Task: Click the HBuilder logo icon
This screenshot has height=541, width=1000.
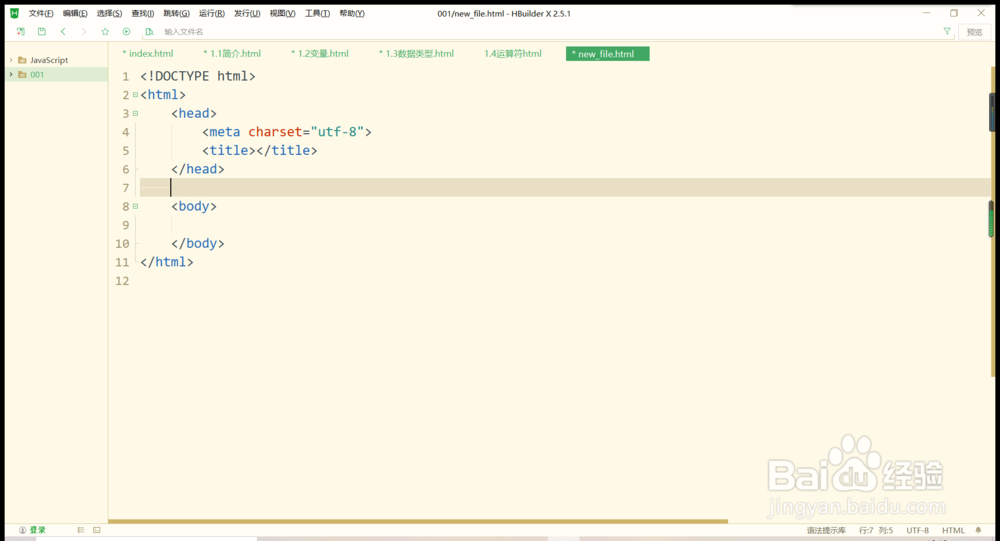Action: pyautogui.click(x=15, y=13)
